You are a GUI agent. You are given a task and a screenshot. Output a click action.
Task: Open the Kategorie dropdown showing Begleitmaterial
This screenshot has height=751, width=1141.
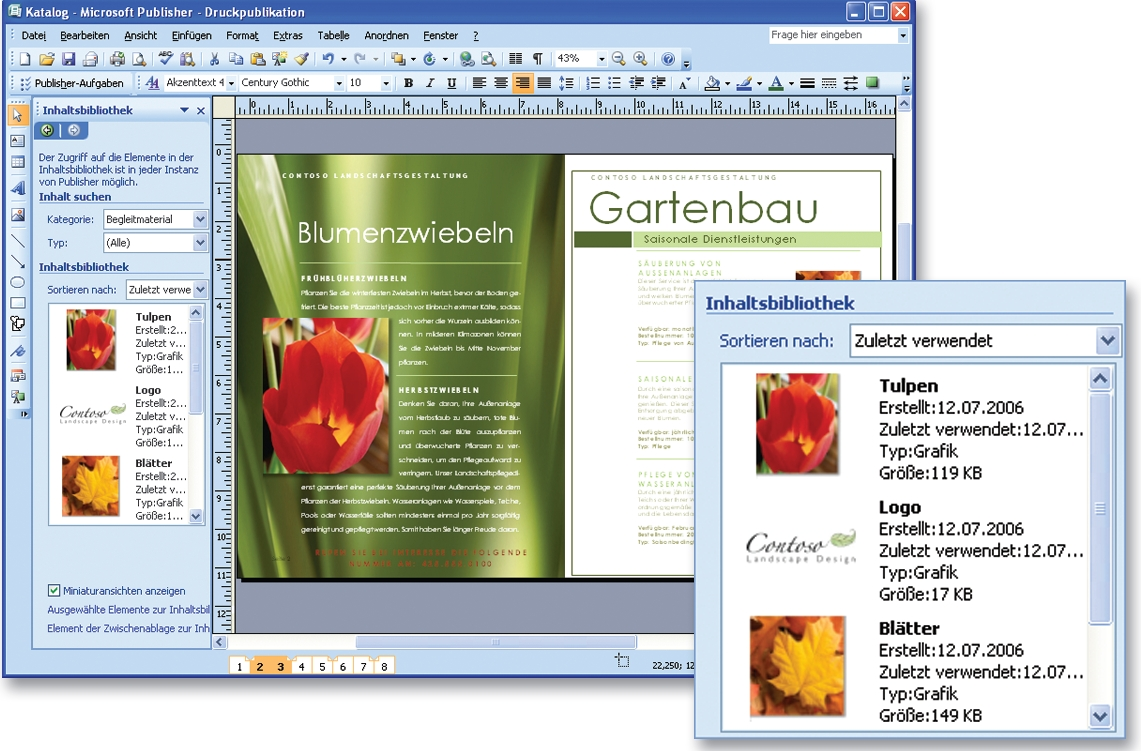coord(200,219)
